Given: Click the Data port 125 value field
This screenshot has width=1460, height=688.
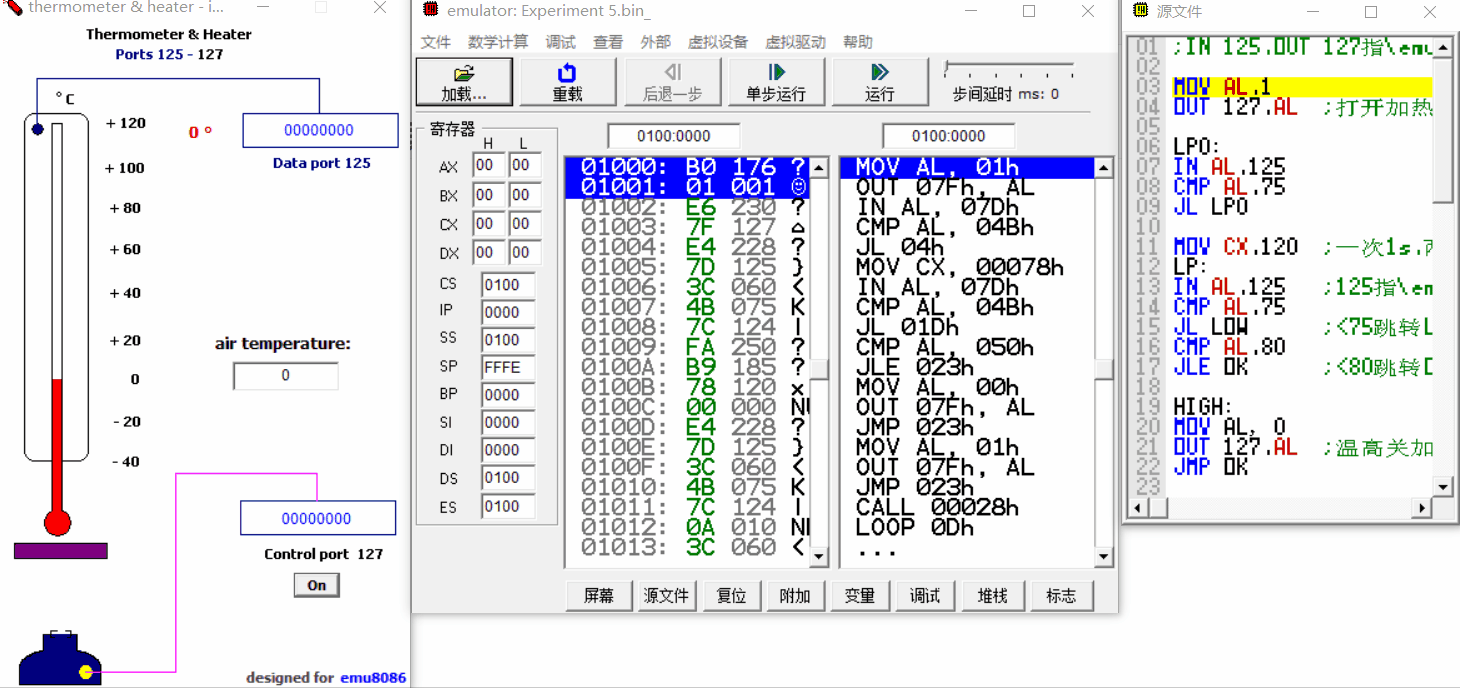Looking at the screenshot, I should [320, 130].
